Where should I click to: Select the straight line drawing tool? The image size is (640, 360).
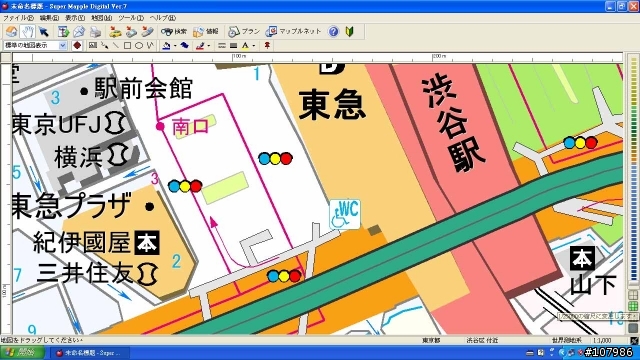point(116,45)
